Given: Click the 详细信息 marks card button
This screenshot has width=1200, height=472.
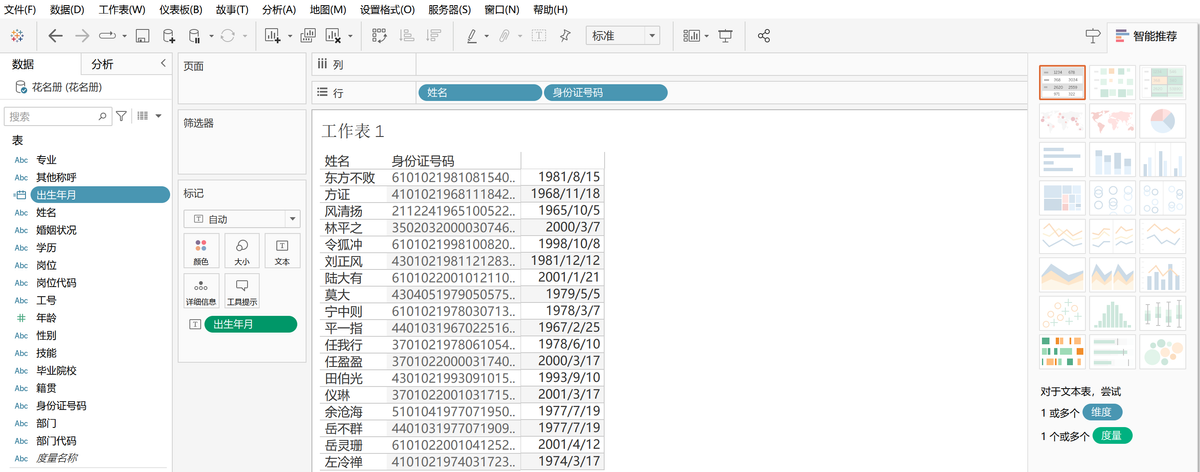Looking at the screenshot, I should (201, 291).
